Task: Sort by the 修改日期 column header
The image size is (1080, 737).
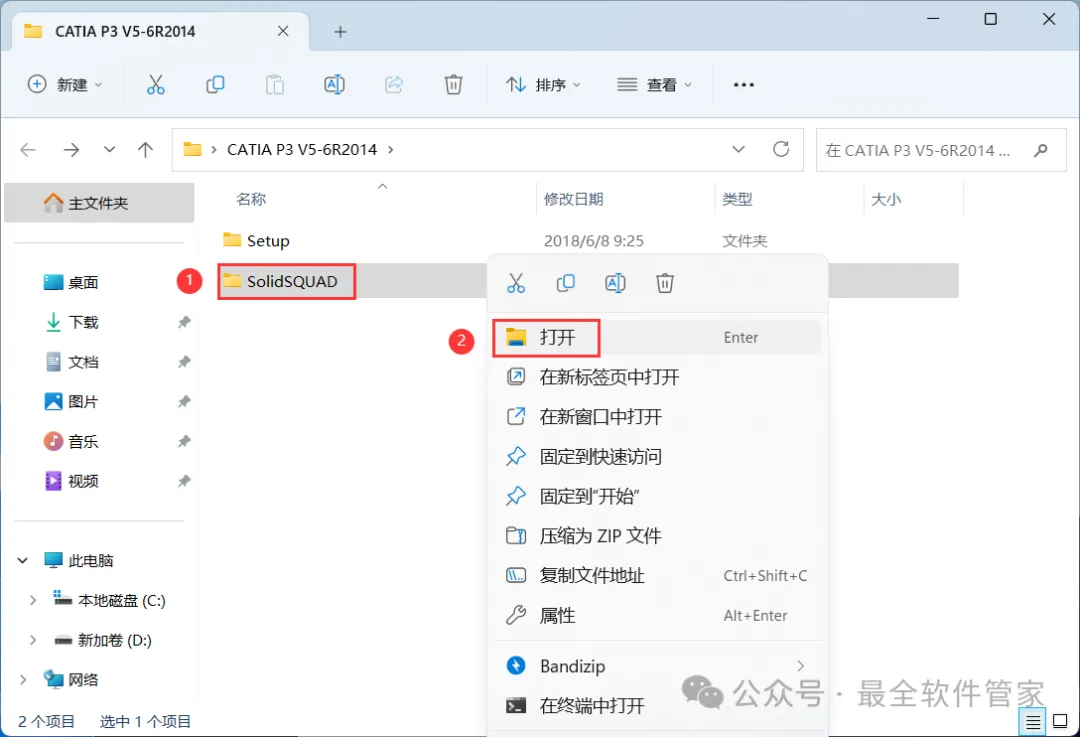Action: click(574, 199)
